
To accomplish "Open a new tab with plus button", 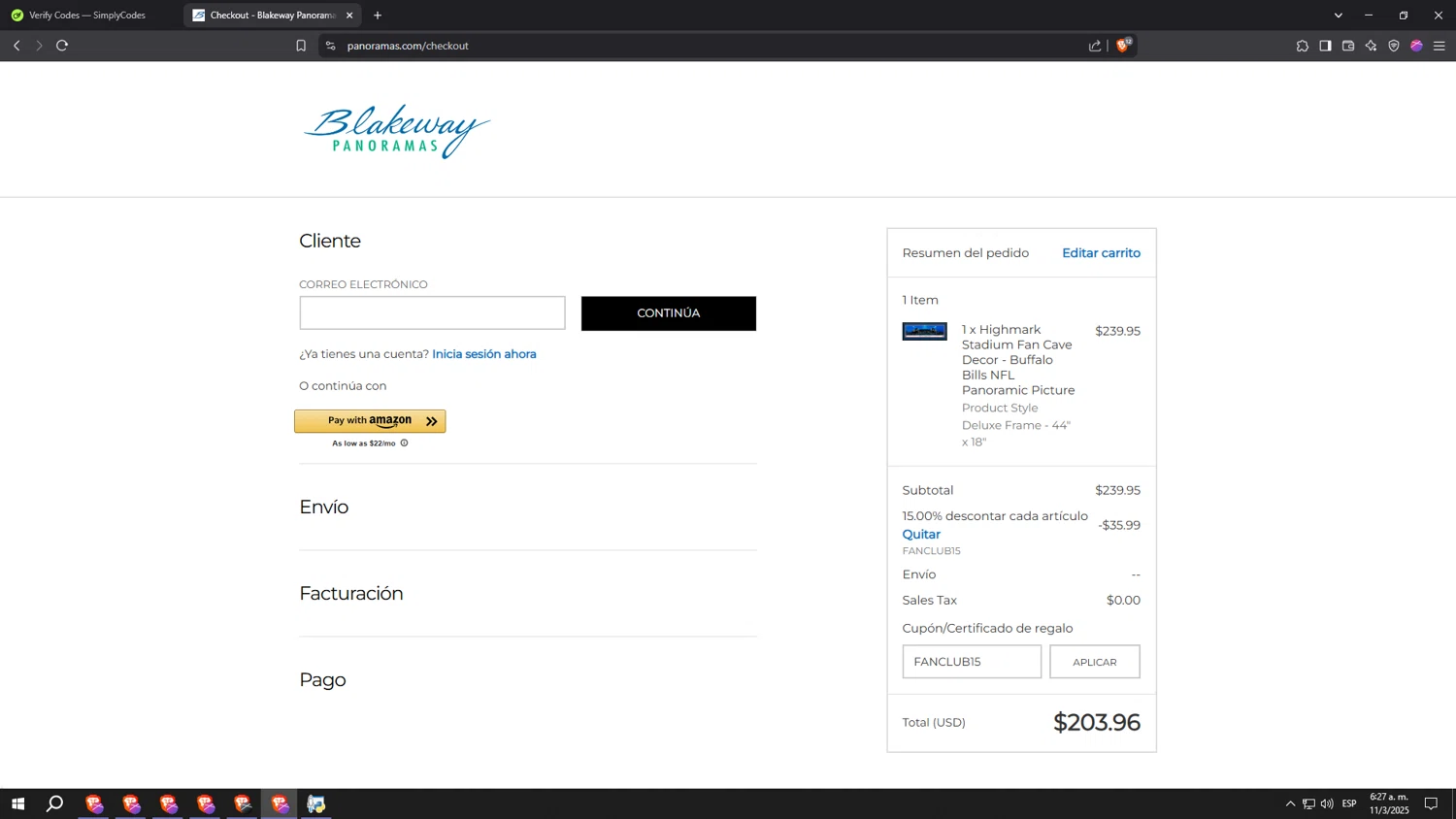I will tap(378, 16).
